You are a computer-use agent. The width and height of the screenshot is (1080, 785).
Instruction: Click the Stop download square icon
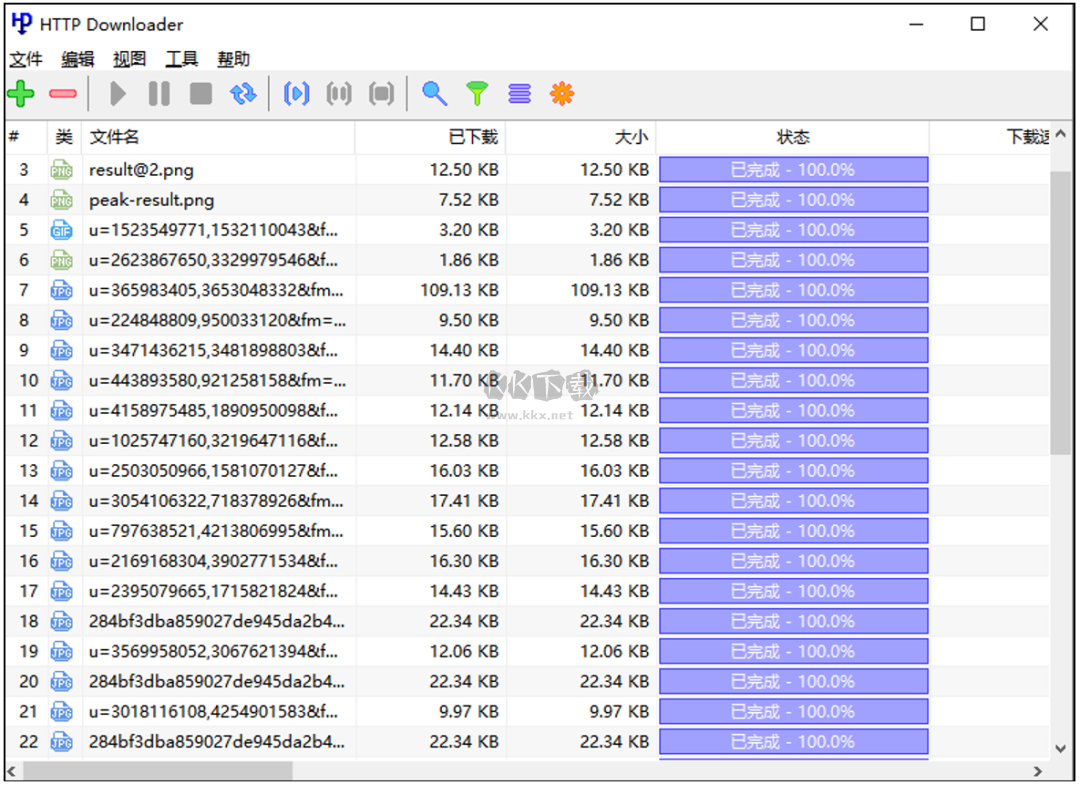pos(201,94)
